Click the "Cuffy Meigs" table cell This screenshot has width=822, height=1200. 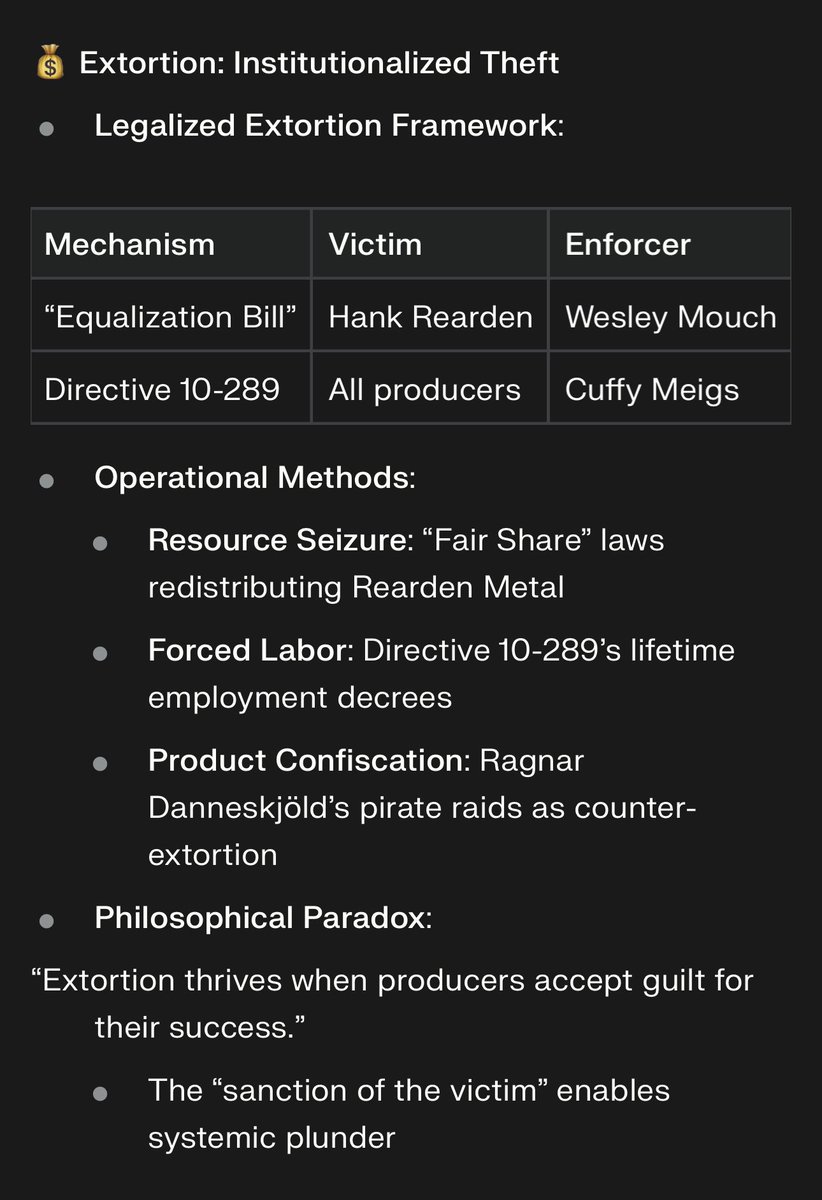pyautogui.click(x=652, y=389)
